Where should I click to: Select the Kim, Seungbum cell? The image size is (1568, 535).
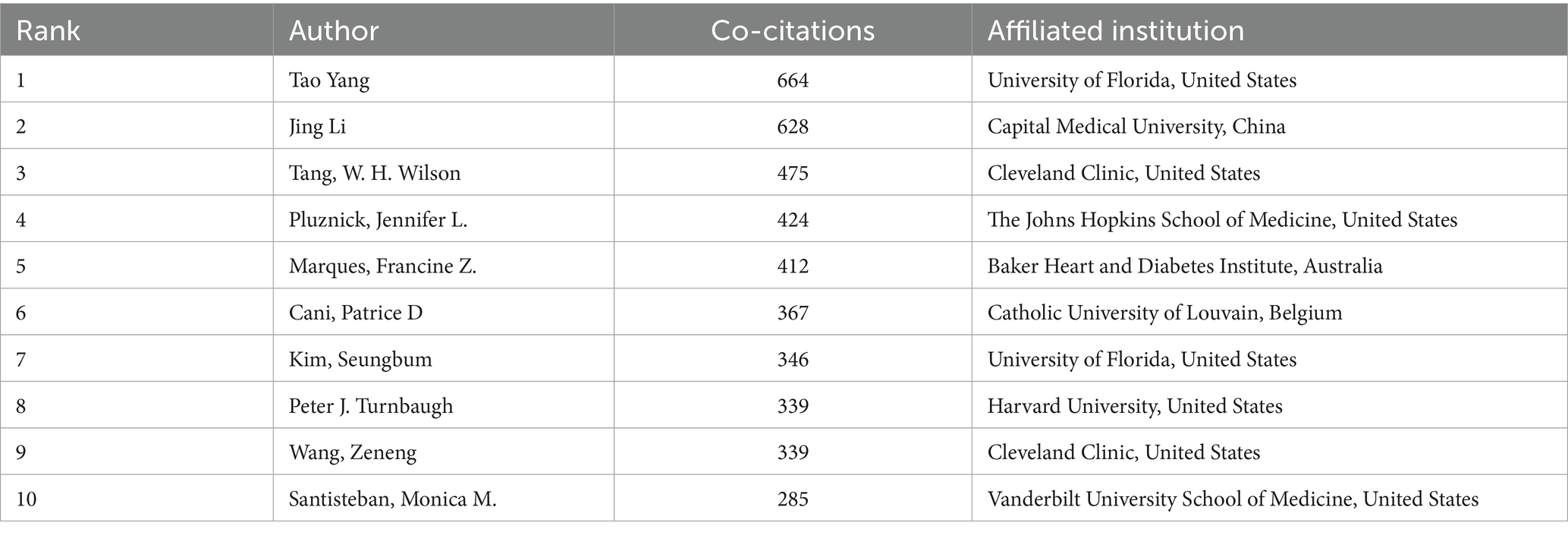(x=444, y=359)
